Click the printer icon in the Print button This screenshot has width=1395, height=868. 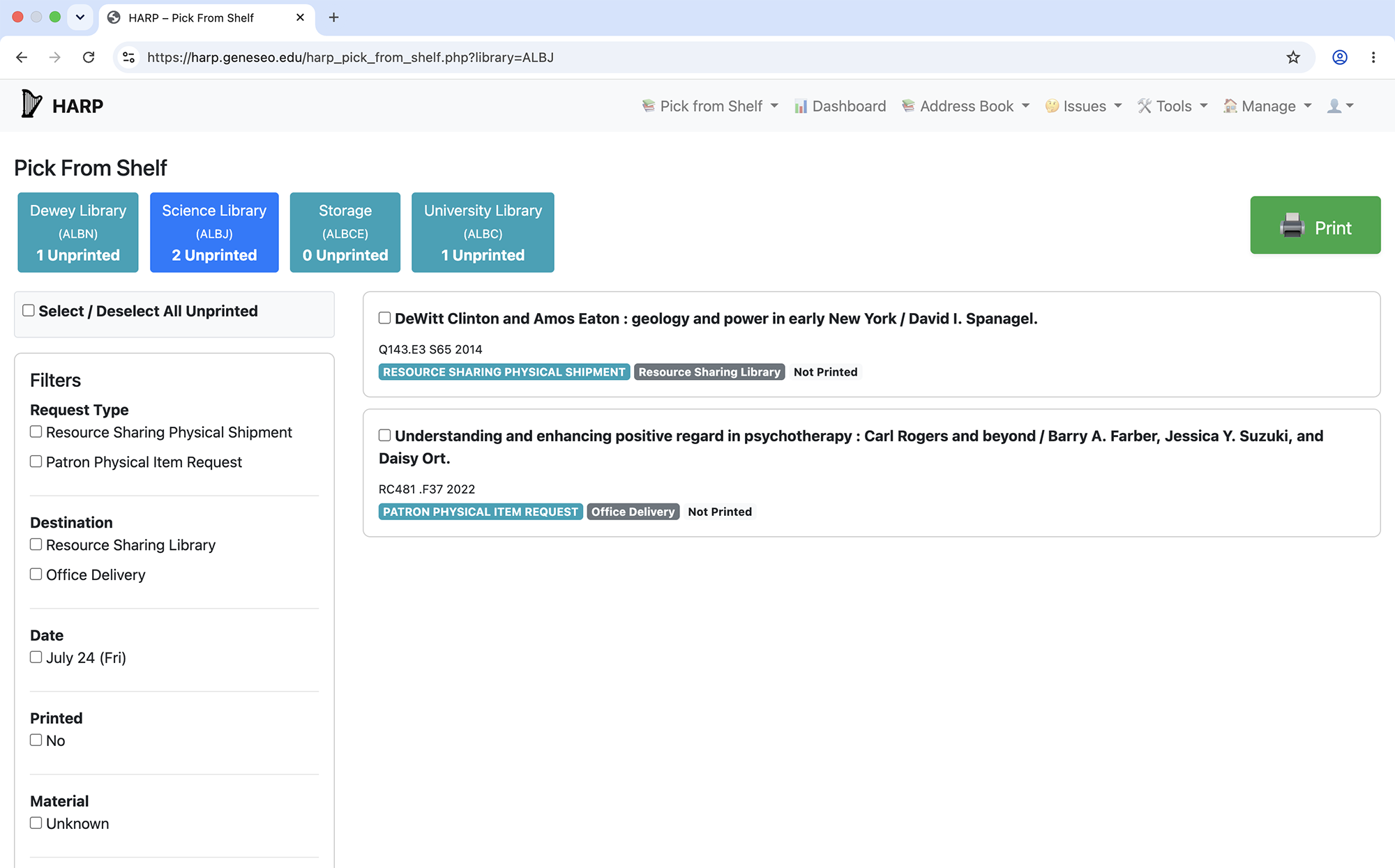pyautogui.click(x=1292, y=226)
